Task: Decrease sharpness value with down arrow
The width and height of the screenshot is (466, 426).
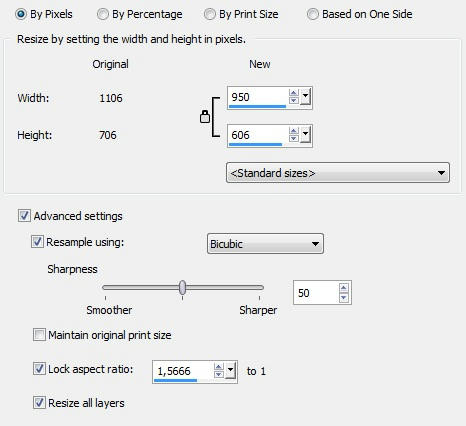Action: click(344, 297)
